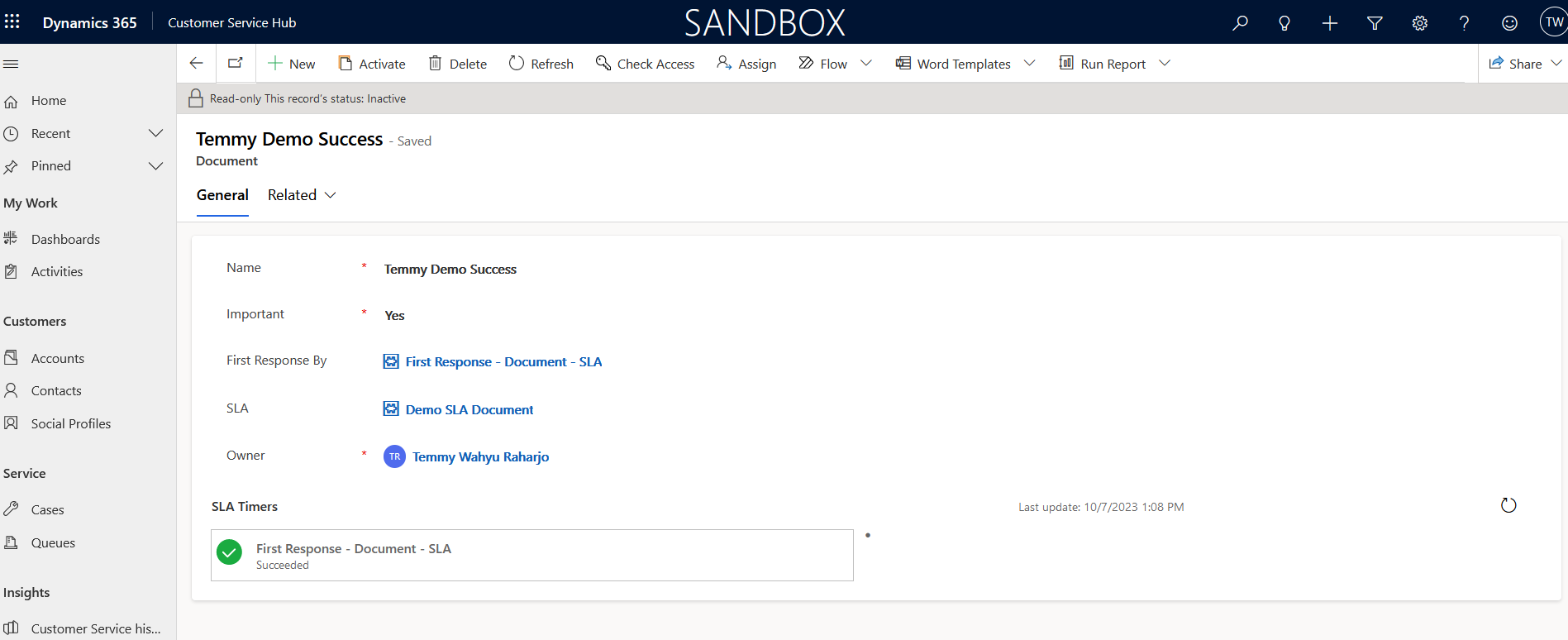Refresh the SLA Timers control
The height and width of the screenshot is (640, 1568).
pos(1508,505)
